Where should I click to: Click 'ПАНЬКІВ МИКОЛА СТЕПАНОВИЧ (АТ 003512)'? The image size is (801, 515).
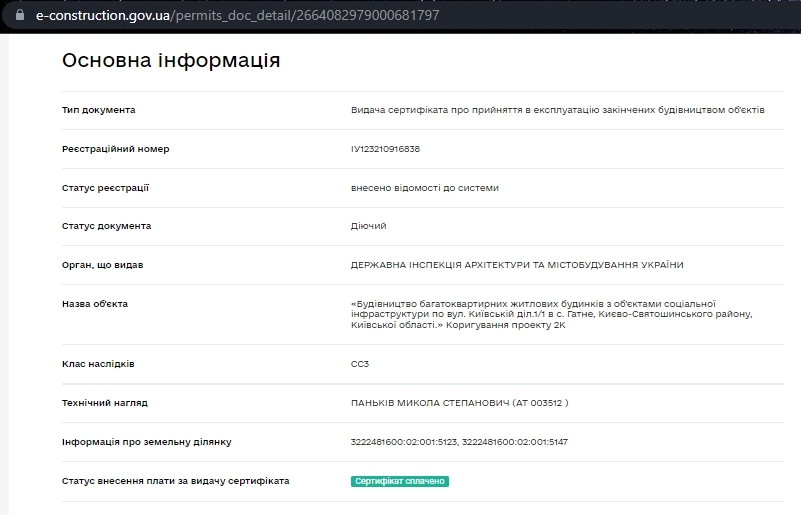(x=460, y=403)
